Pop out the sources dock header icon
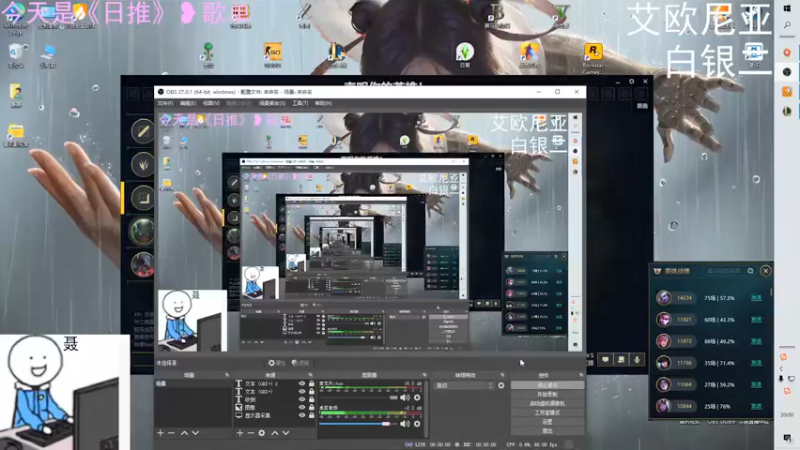 [310, 375]
